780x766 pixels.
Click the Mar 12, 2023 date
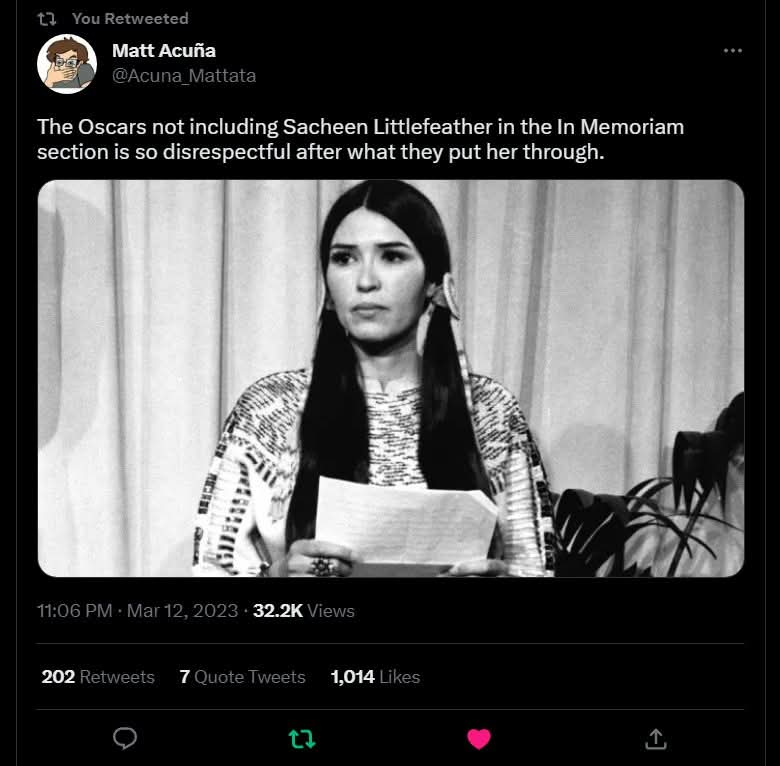(x=182, y=611)
